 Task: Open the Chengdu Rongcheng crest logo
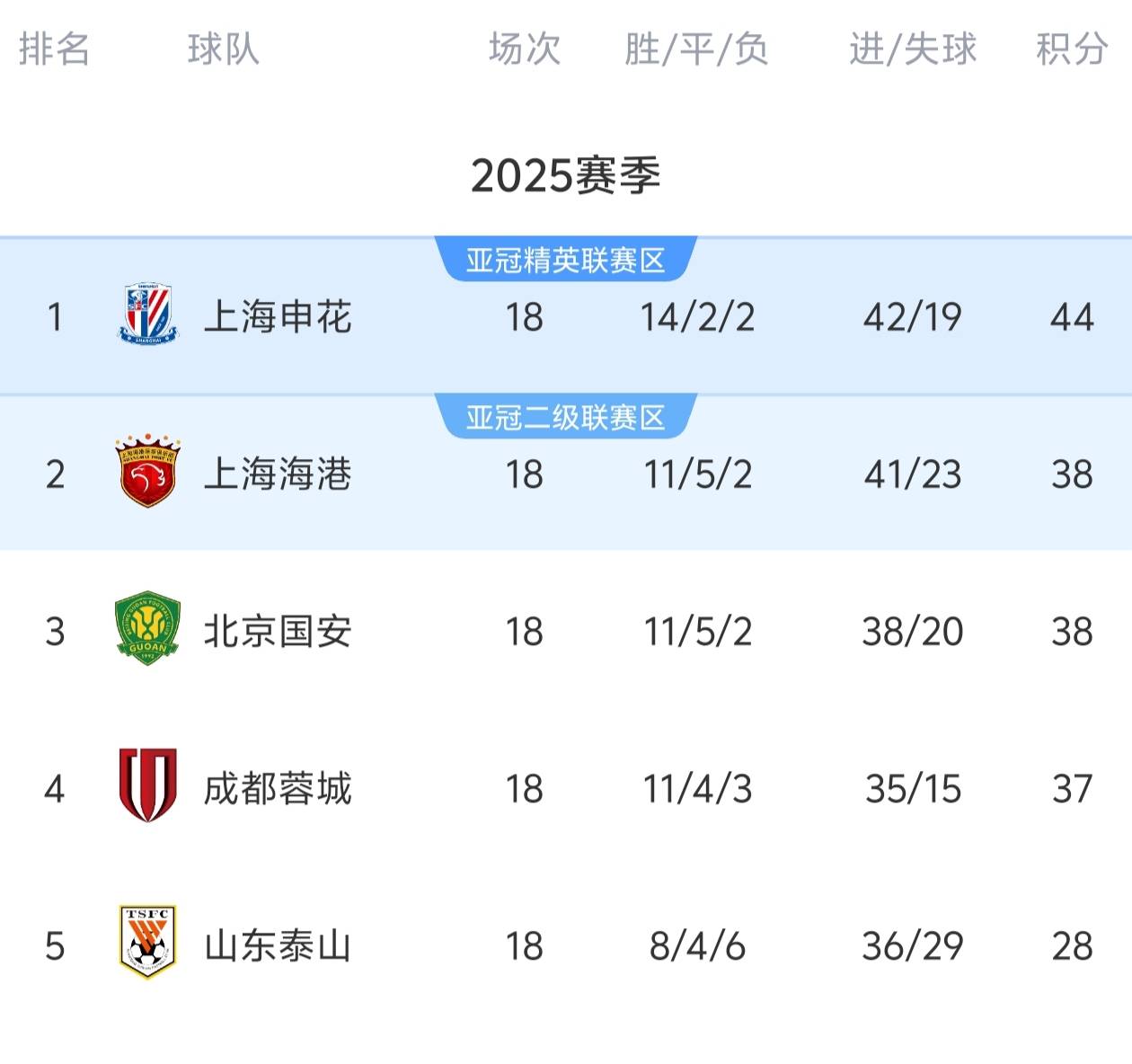coord(148,786)
